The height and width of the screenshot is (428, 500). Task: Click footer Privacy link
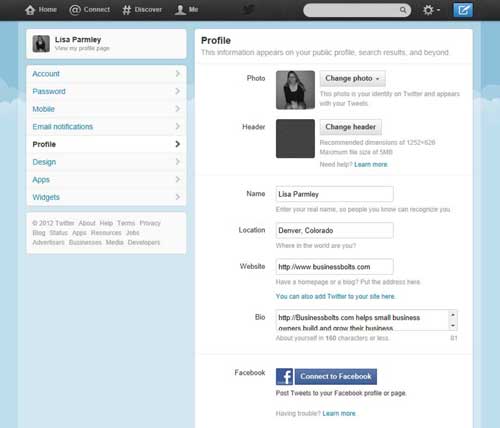[150, 223]
